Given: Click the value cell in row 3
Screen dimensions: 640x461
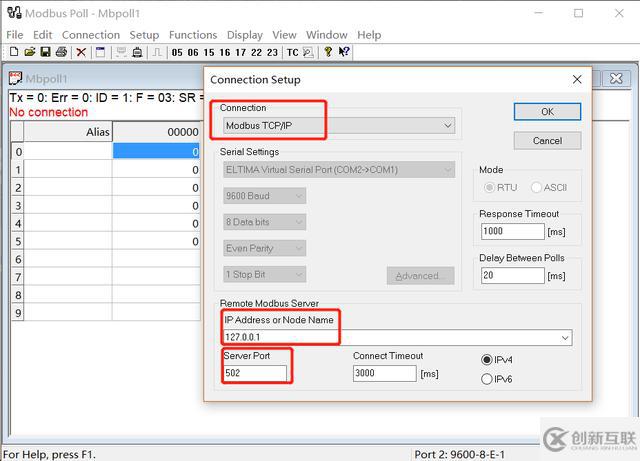Looking at the screenshot, I should click(x=156, y=205).
